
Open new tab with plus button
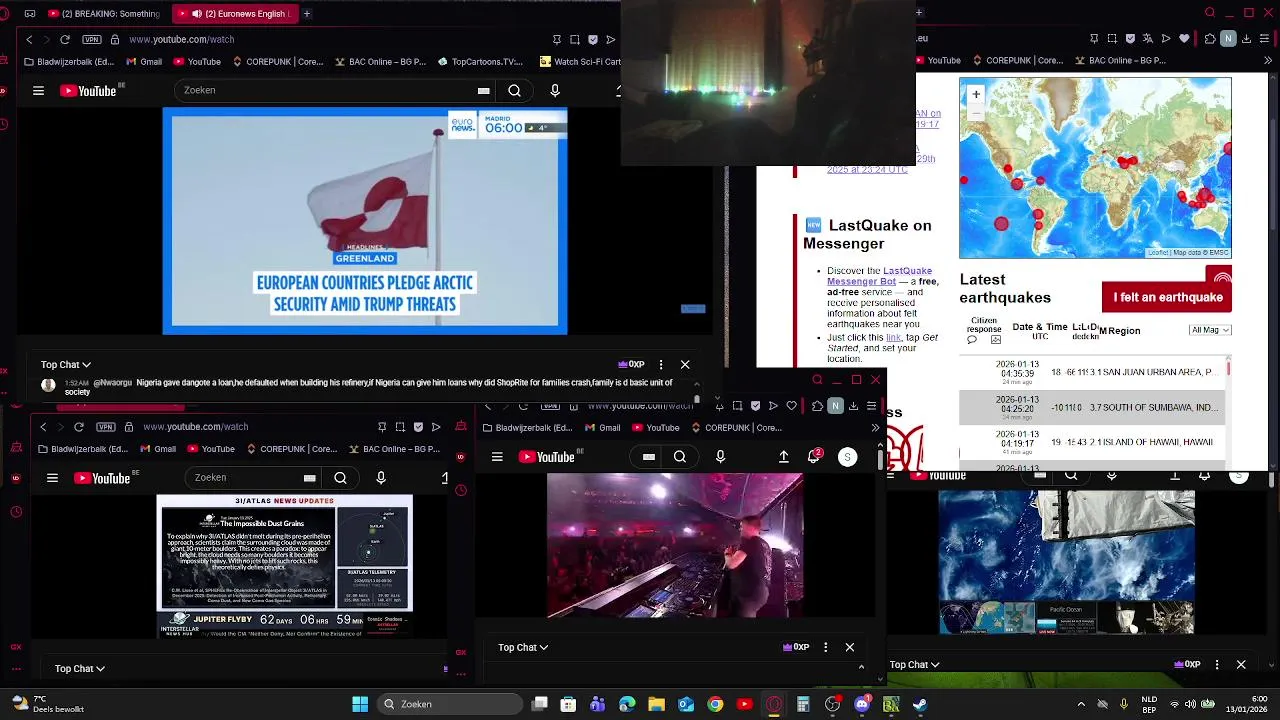click(x=306, y=13)
